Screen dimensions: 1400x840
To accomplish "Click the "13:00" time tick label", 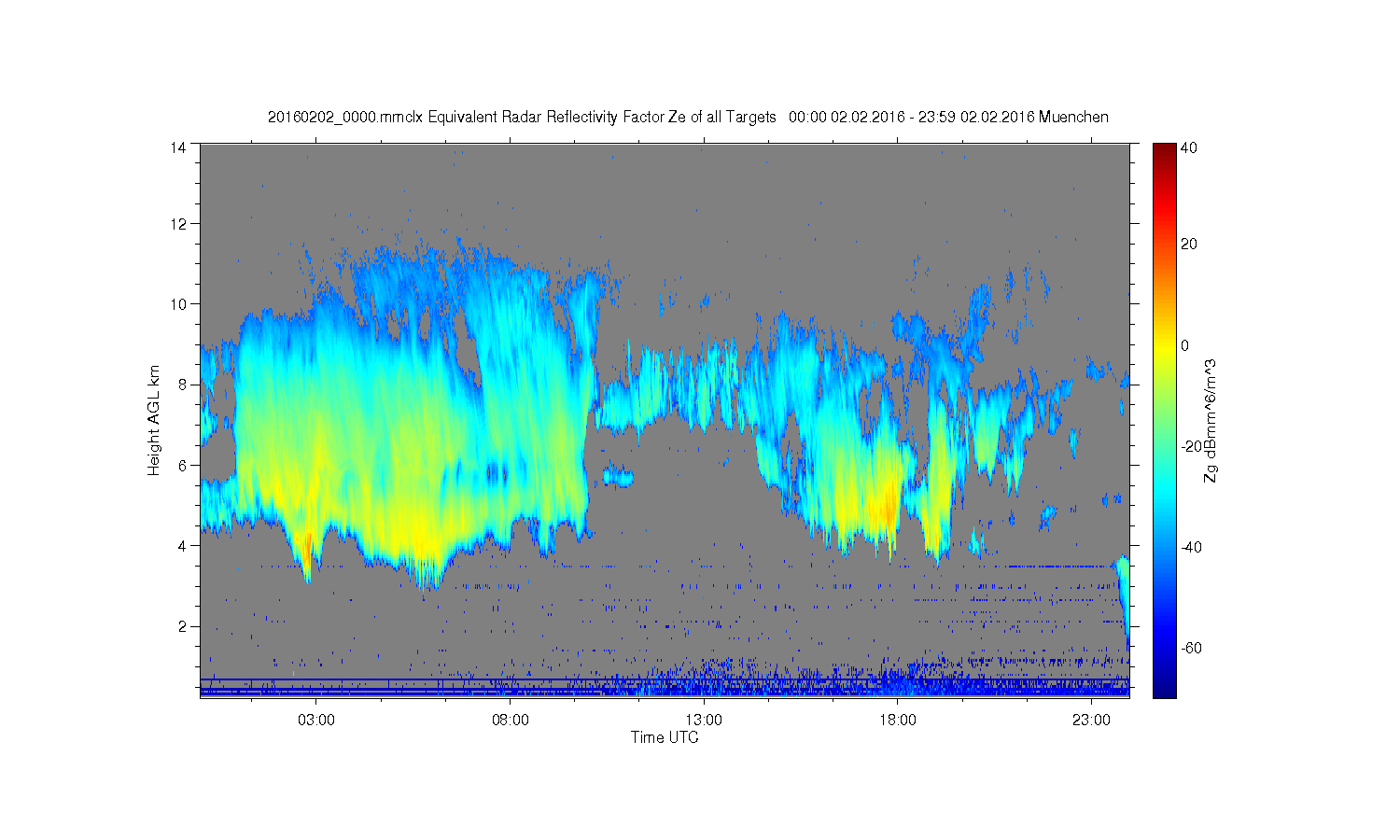I will click(x=704, y=721).
